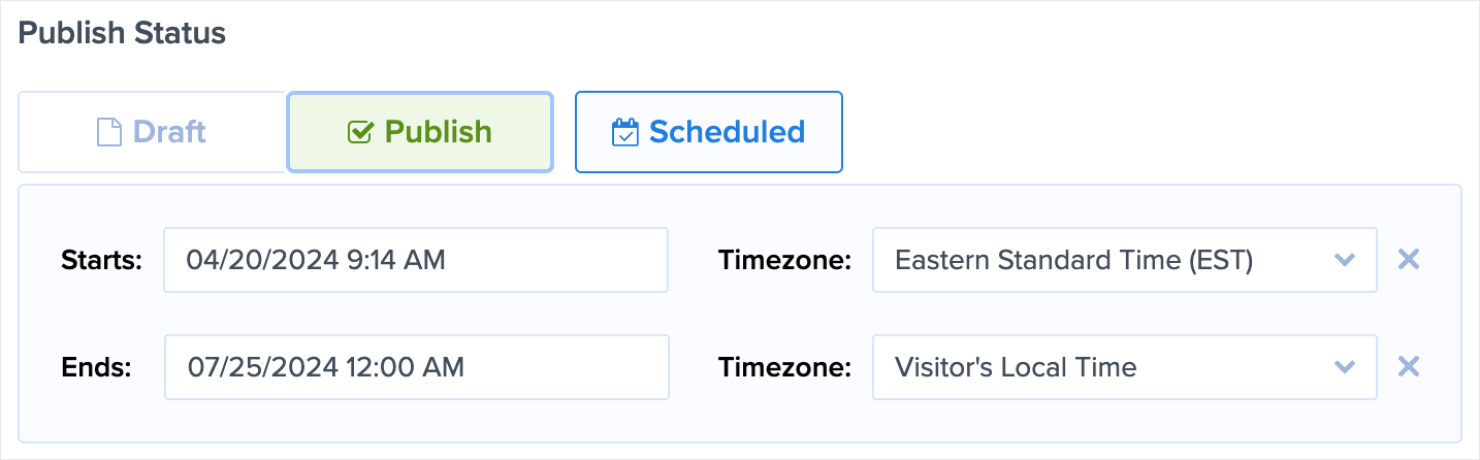
Task: Click the calendar icon on Scheduled
Action: 625,132
